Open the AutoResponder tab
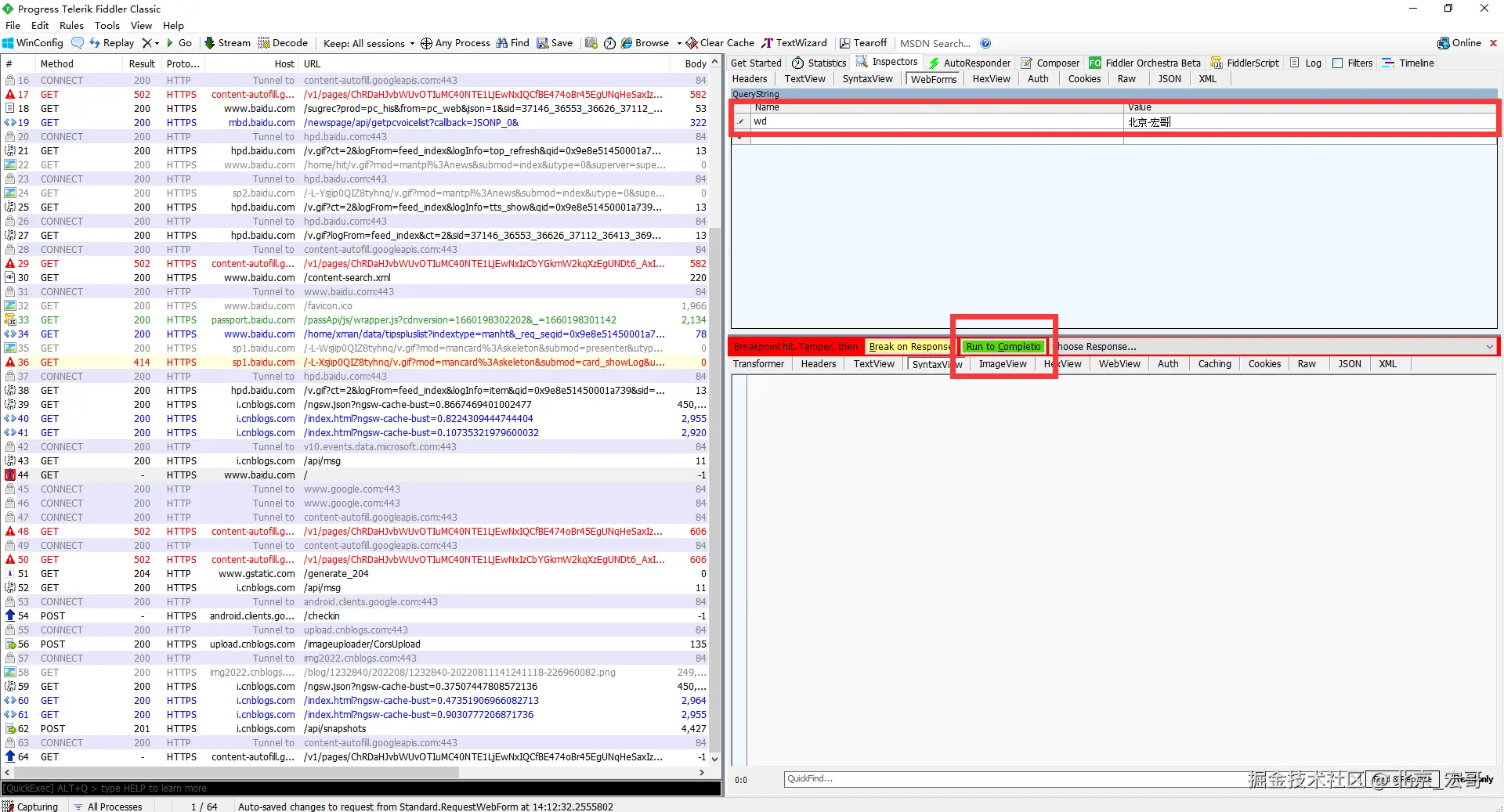 point(969,63)
